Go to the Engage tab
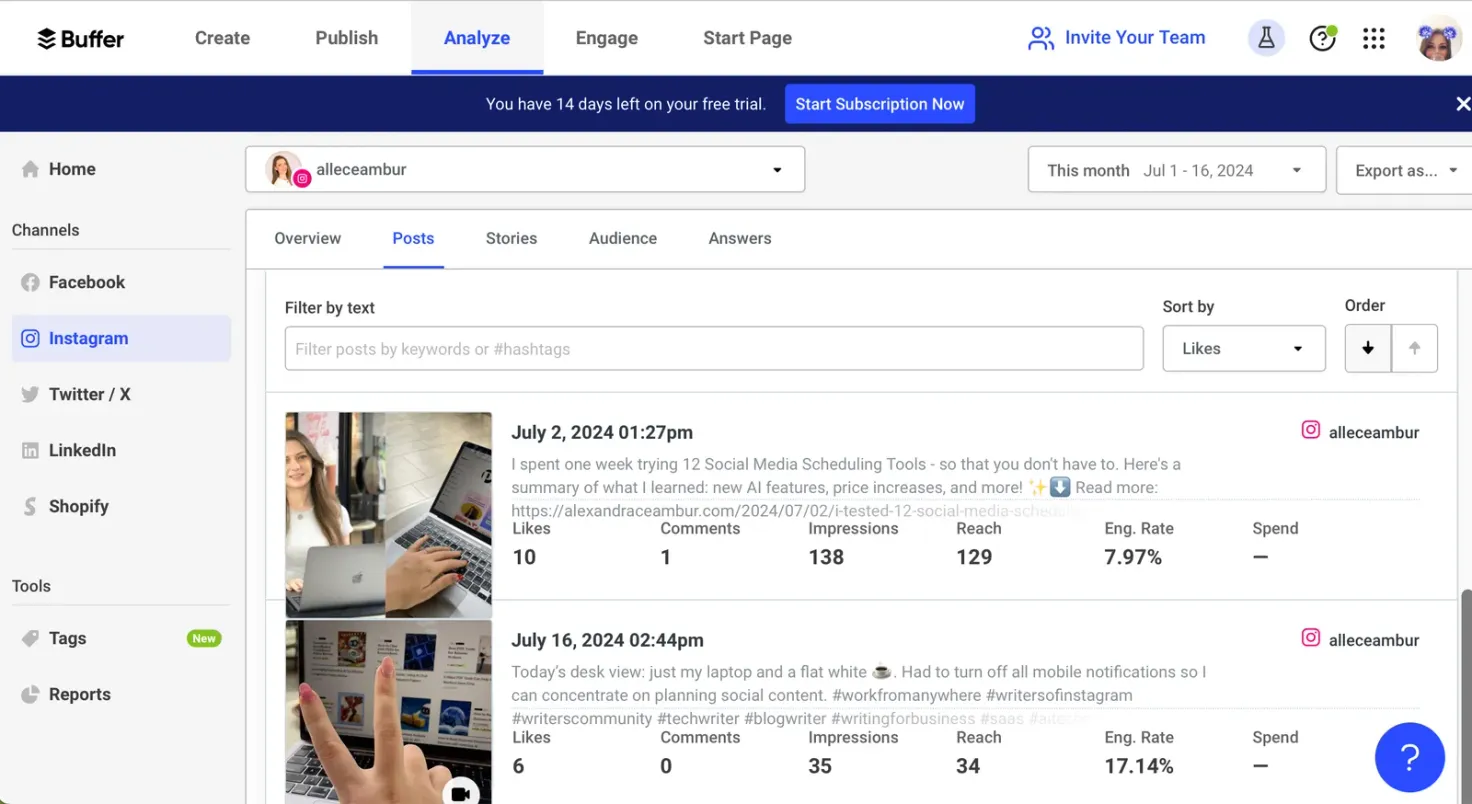The image size is (1472, 804). 607,38
